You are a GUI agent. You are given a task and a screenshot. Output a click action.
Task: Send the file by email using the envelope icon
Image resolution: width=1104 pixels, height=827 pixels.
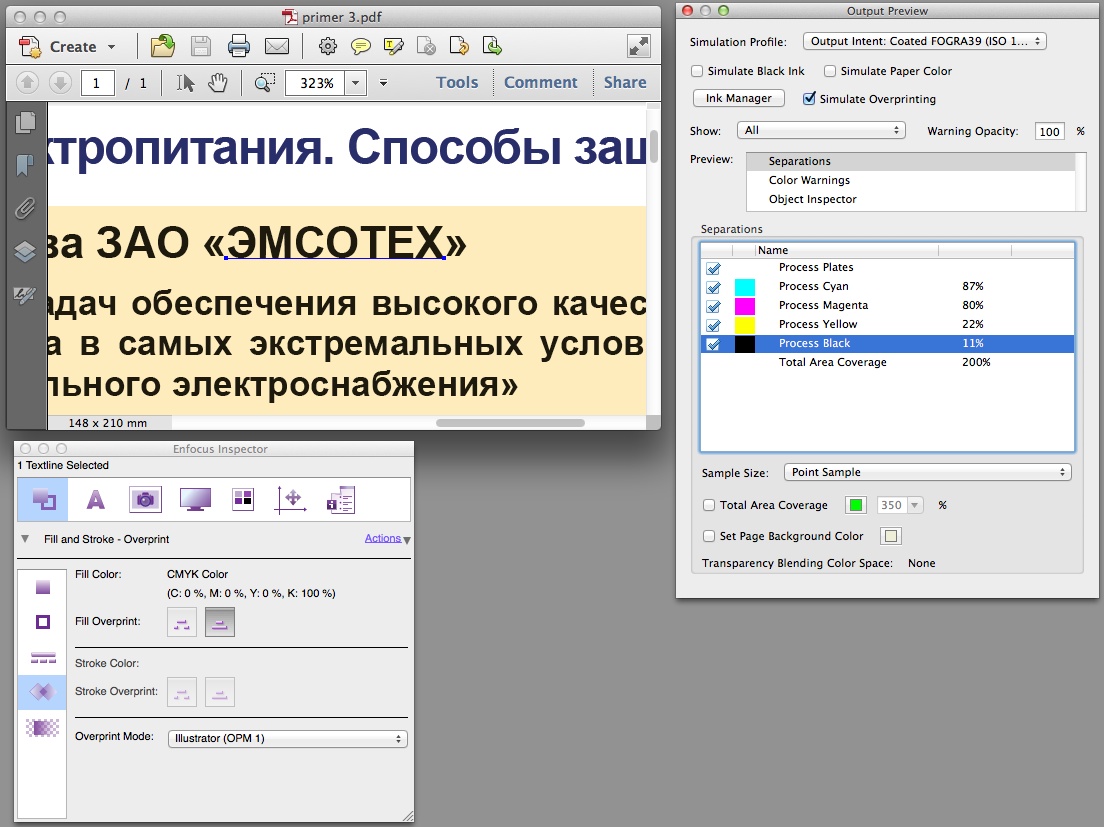click(x=277, y=46)
